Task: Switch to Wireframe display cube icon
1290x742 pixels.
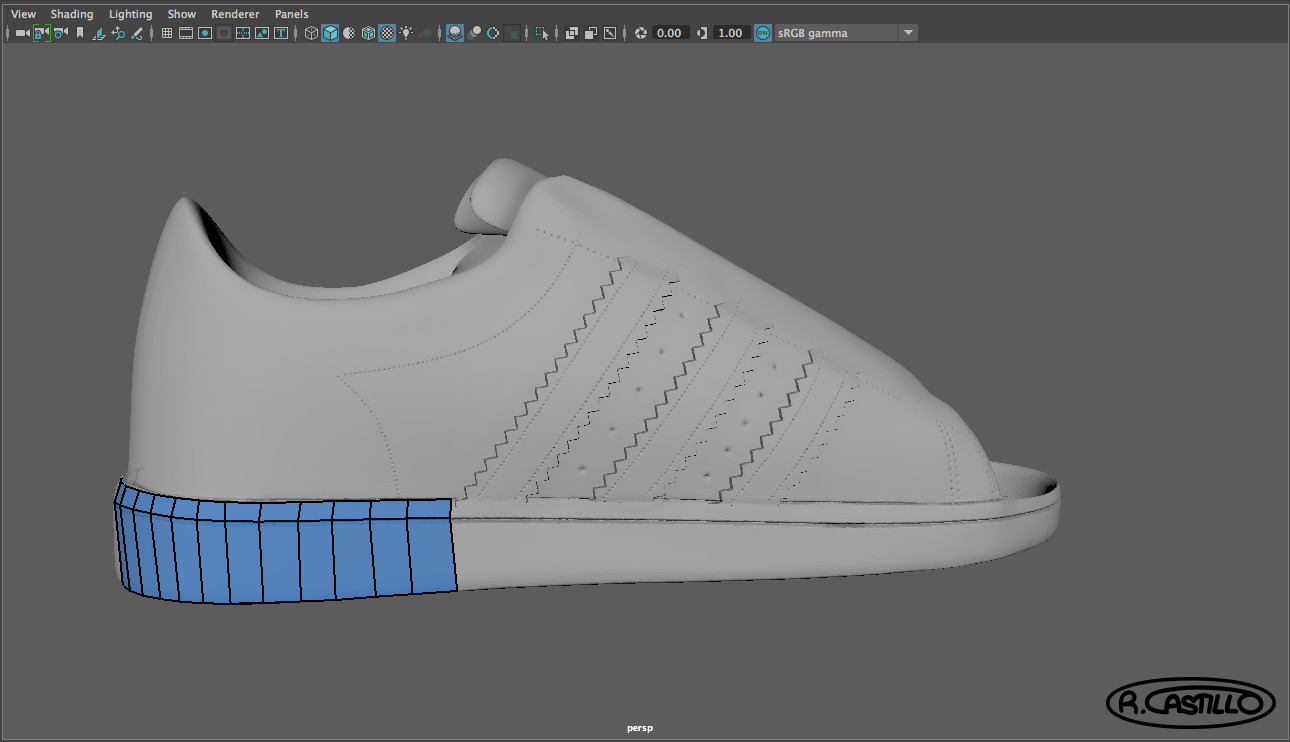Action: pyautogui.click(x=311, y=33)
